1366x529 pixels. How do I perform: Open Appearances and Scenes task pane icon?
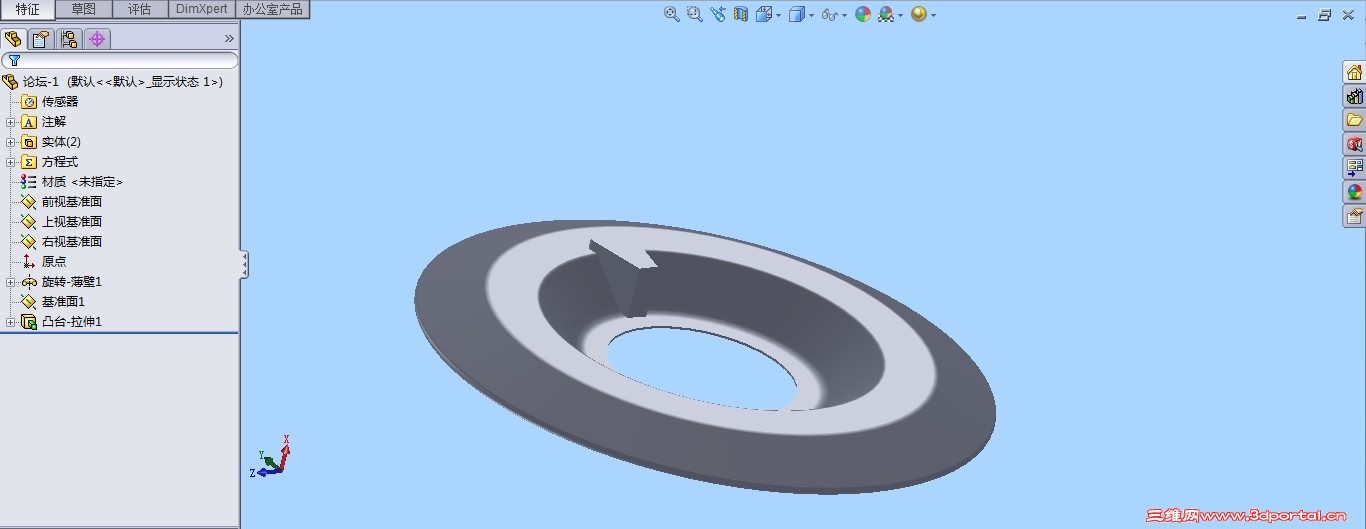1354,191
